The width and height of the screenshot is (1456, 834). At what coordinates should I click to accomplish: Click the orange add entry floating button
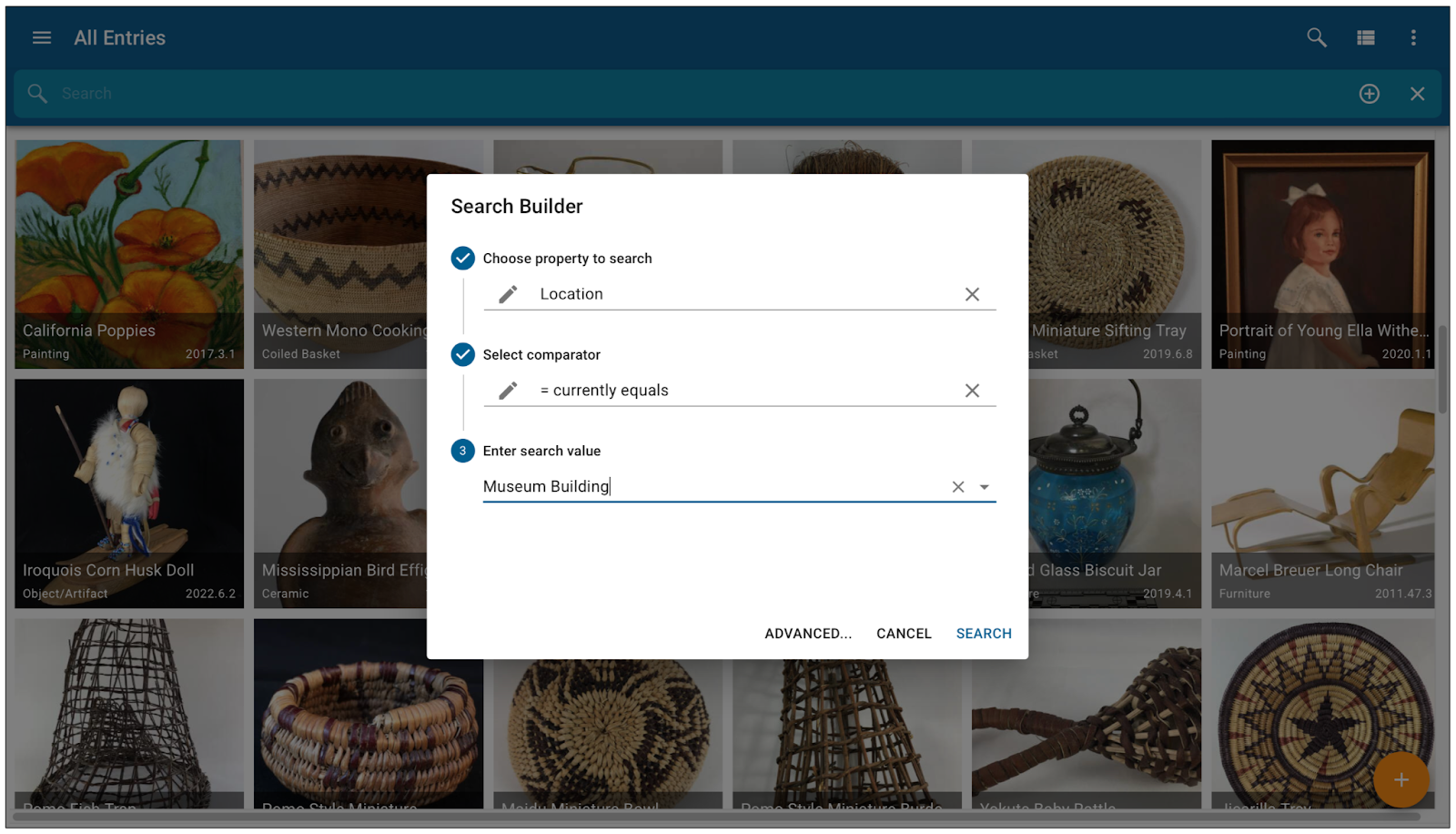click(1401, 779)
